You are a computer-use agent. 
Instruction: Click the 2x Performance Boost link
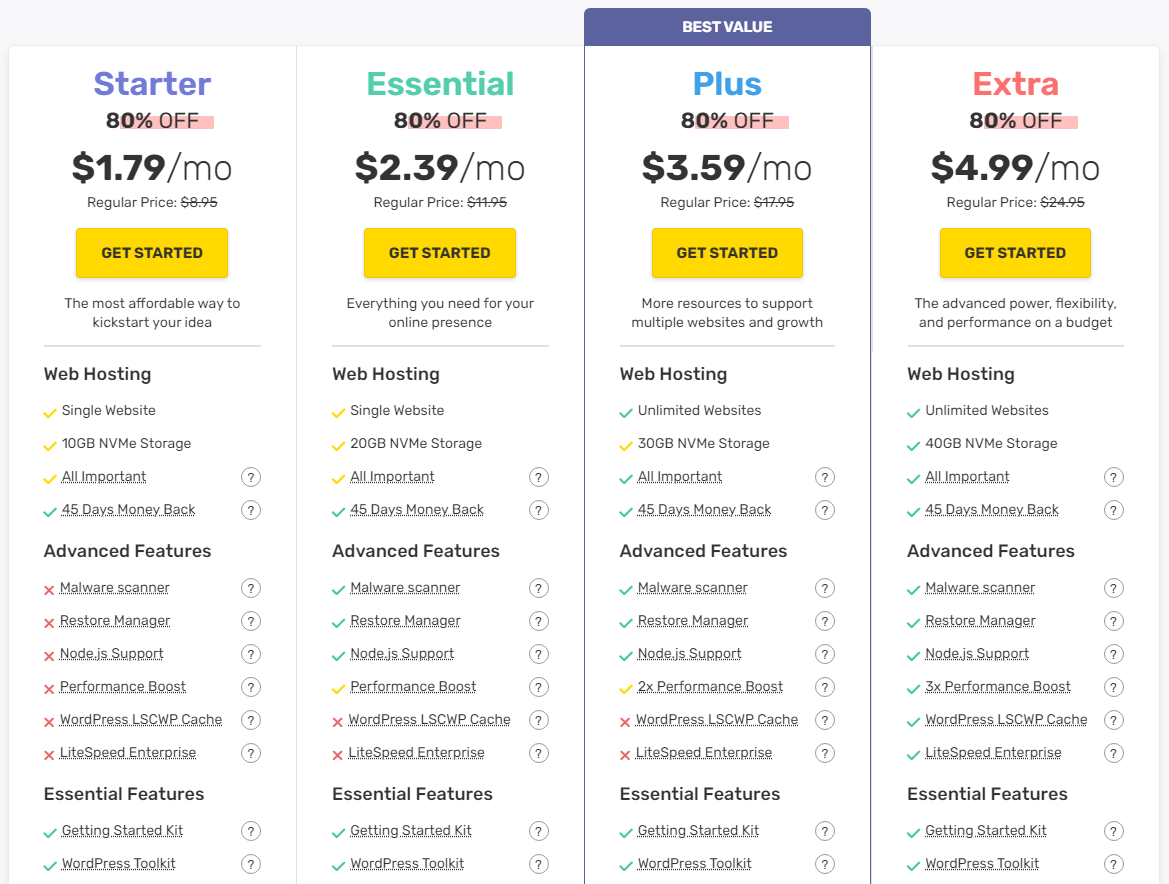(x=710, y=686)
